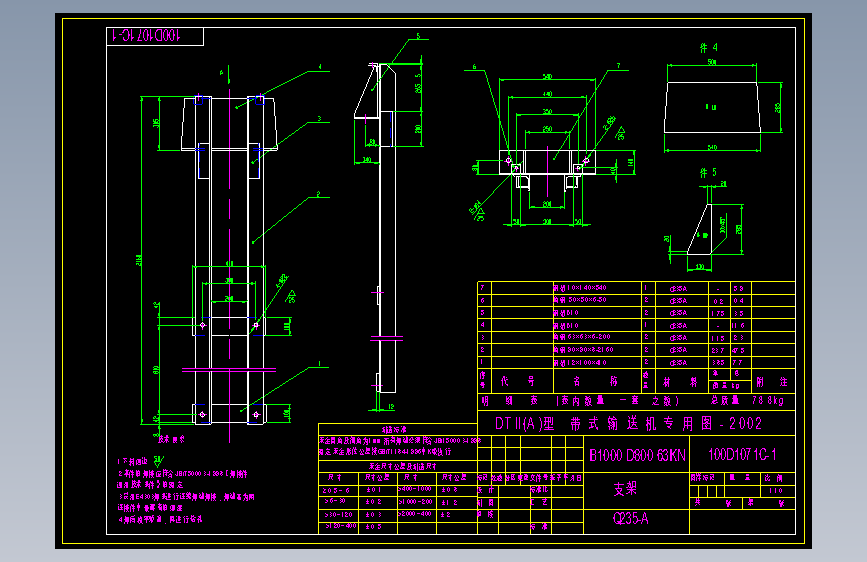The width and height of the screenshot is (867, 562).
Task: Select the part name '支架'
Action: click(x=625, y=488)
